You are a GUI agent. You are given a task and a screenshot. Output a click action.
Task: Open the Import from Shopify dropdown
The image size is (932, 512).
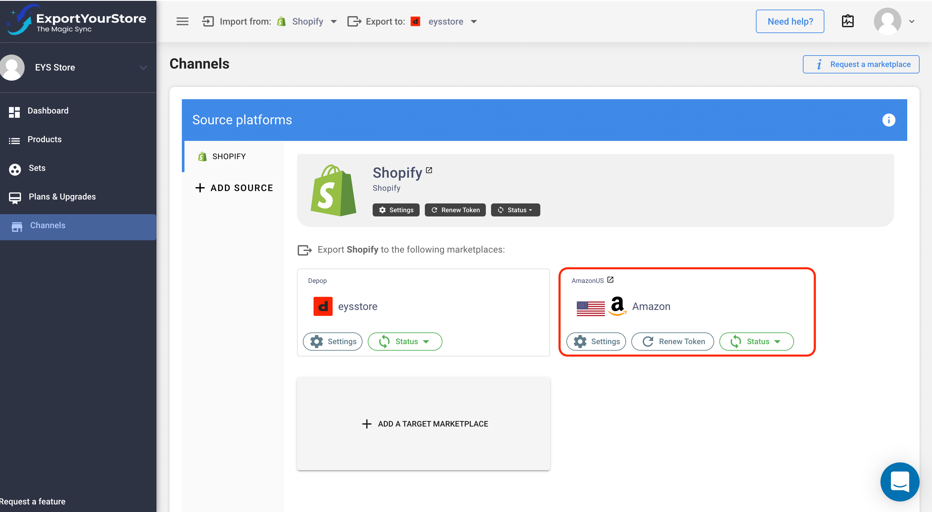click(x=307, y=21)
